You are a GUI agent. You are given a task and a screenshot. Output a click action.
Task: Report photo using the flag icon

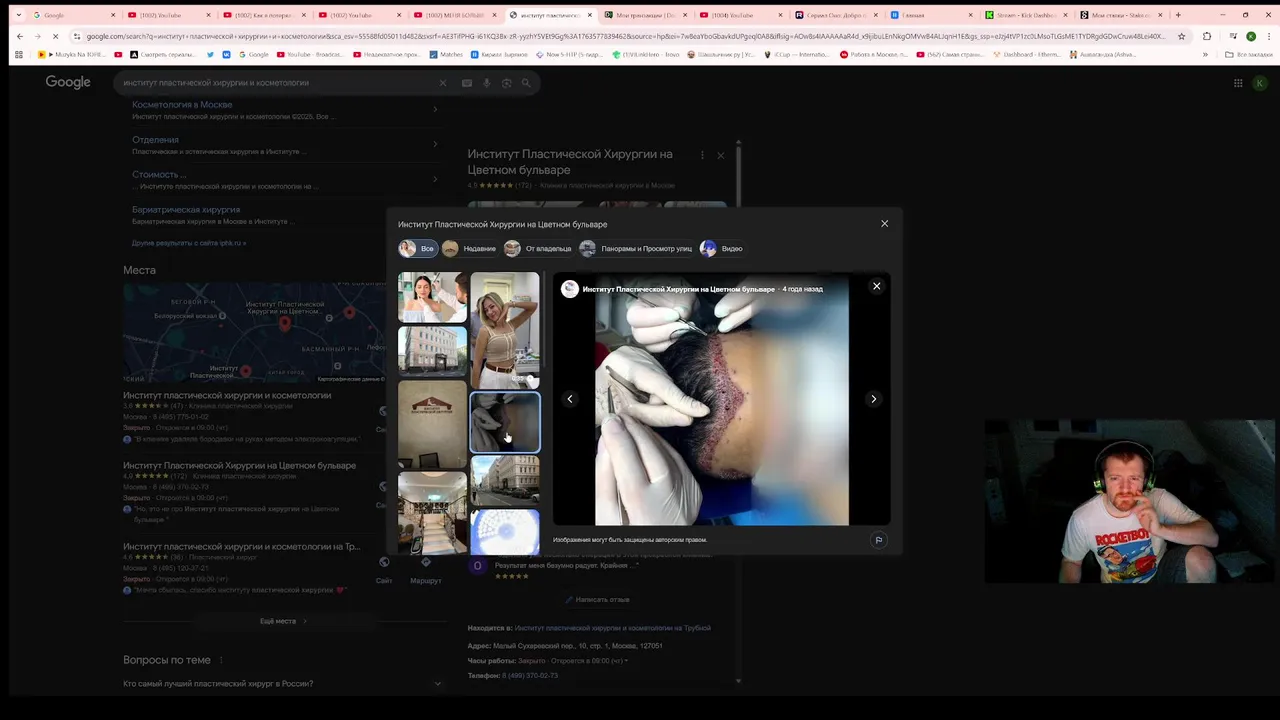point(878,540)
